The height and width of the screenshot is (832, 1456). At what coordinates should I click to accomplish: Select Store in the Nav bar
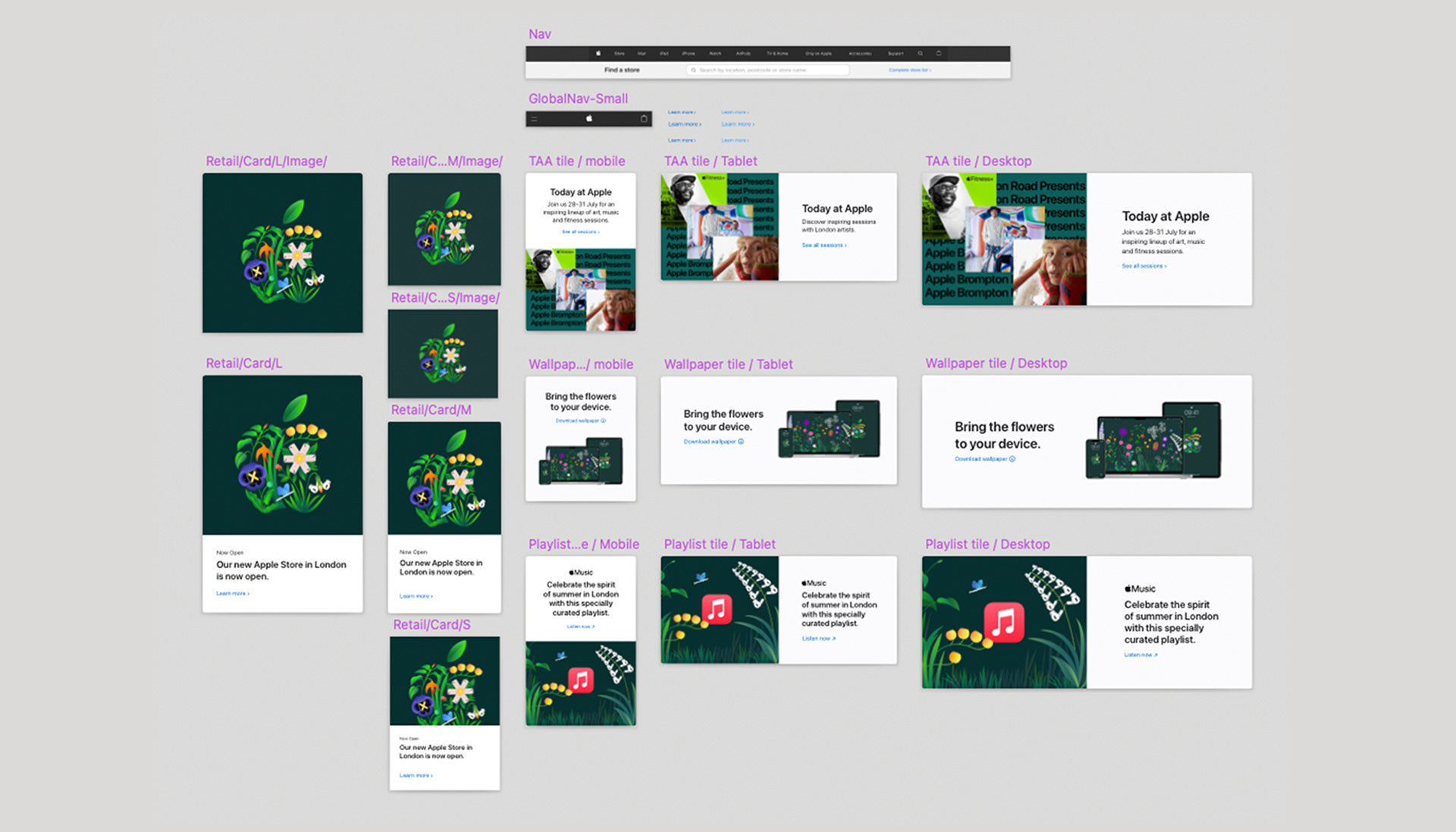(620, 54)
